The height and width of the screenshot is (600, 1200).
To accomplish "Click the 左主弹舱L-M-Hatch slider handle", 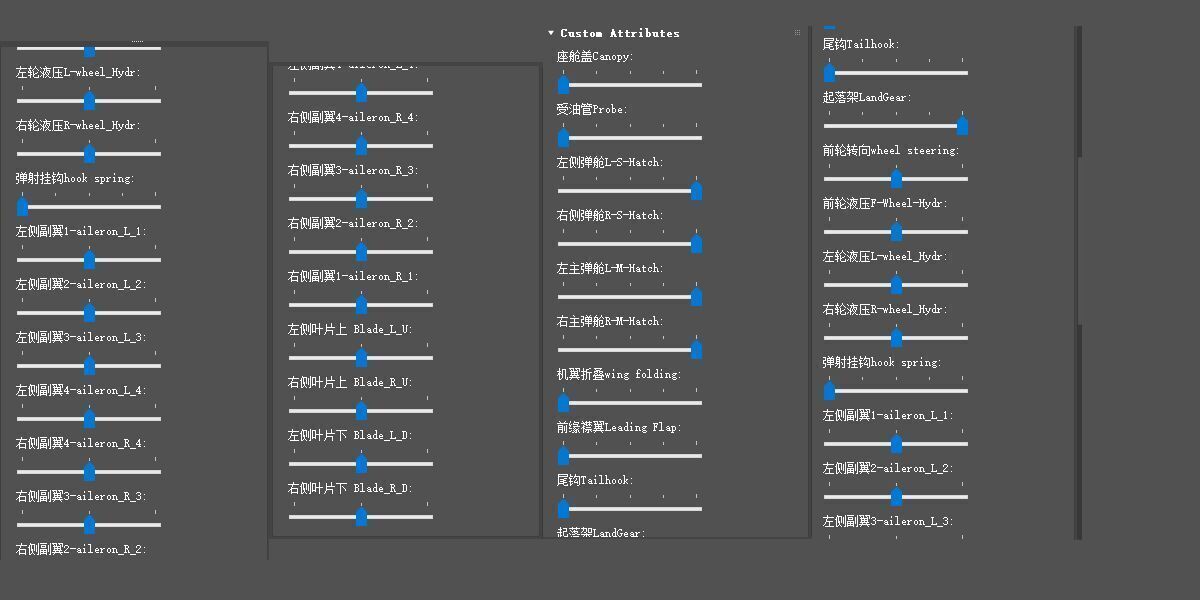I will pos(696,297).
